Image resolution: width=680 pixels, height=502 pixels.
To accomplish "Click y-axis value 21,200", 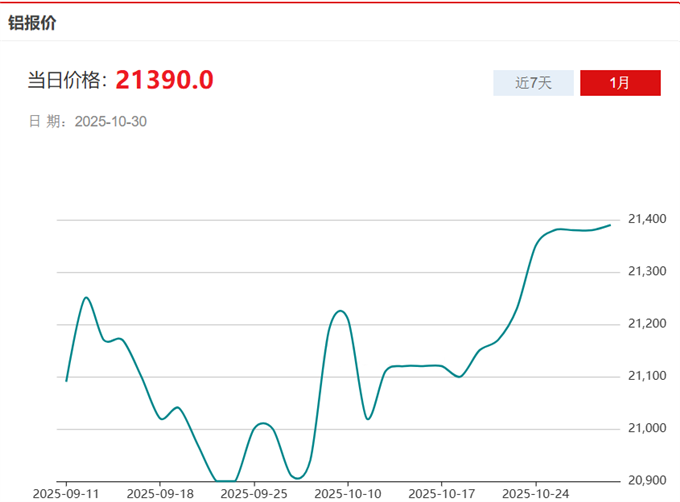I will (x=645, y=324).
